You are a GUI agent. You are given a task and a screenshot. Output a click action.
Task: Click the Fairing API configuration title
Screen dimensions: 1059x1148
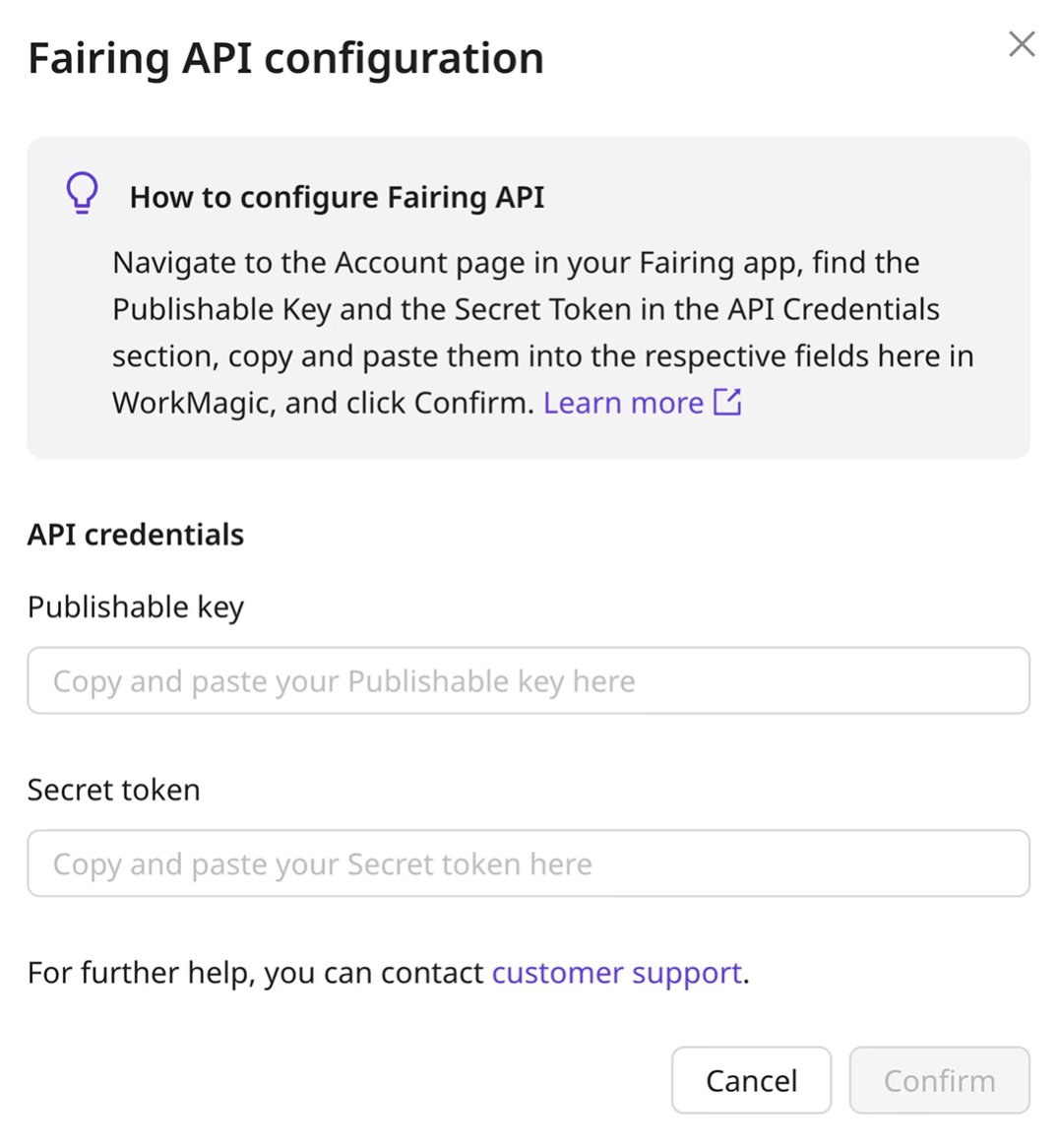(x=285, y=58)
